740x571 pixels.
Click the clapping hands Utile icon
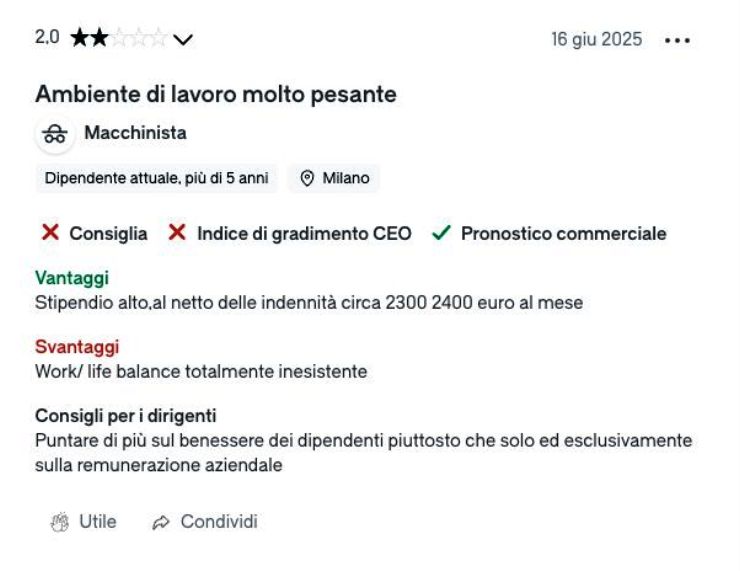[x=60, y=522]
